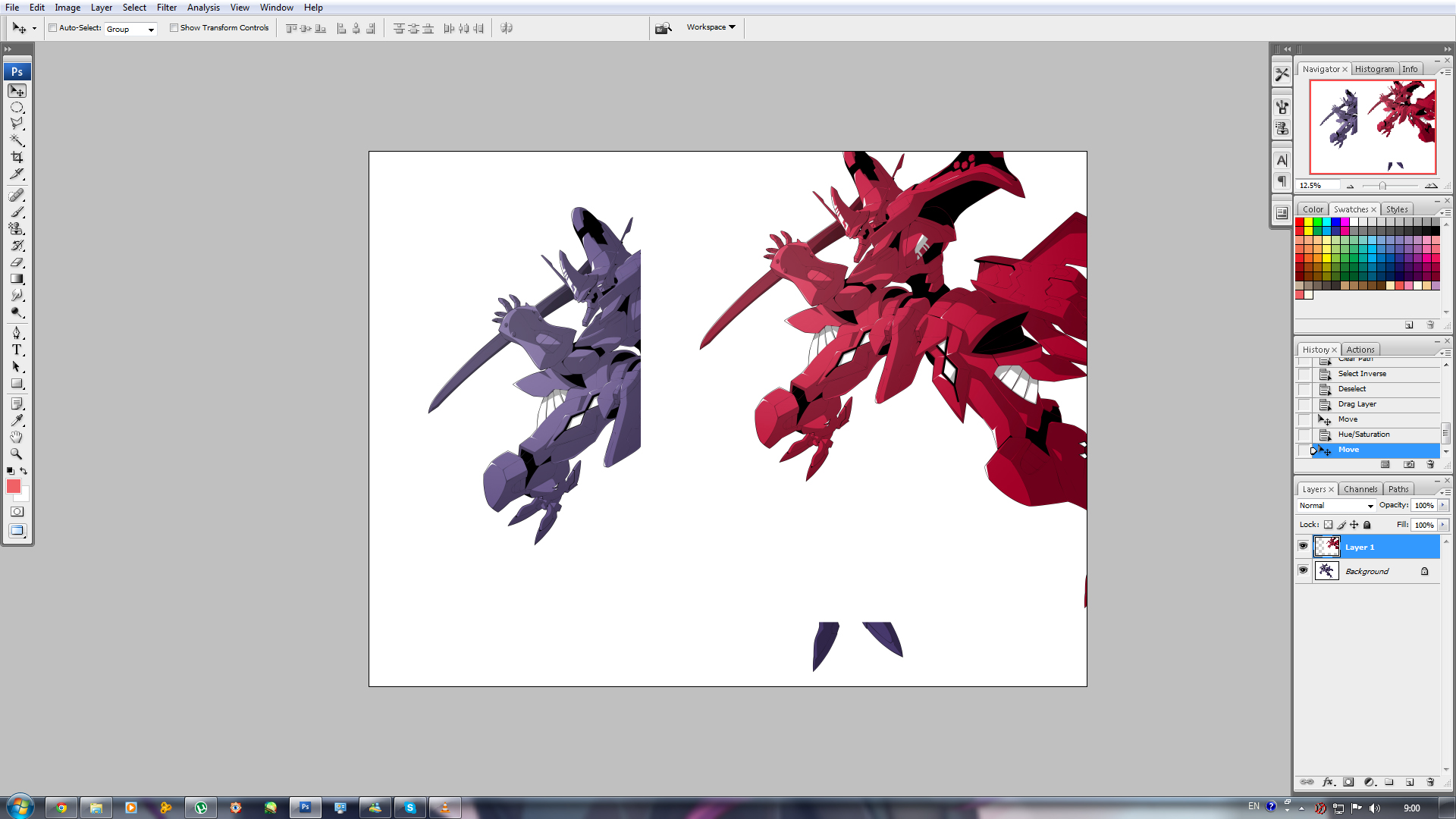Open the Navigator panel options menu

point(1445,71)
